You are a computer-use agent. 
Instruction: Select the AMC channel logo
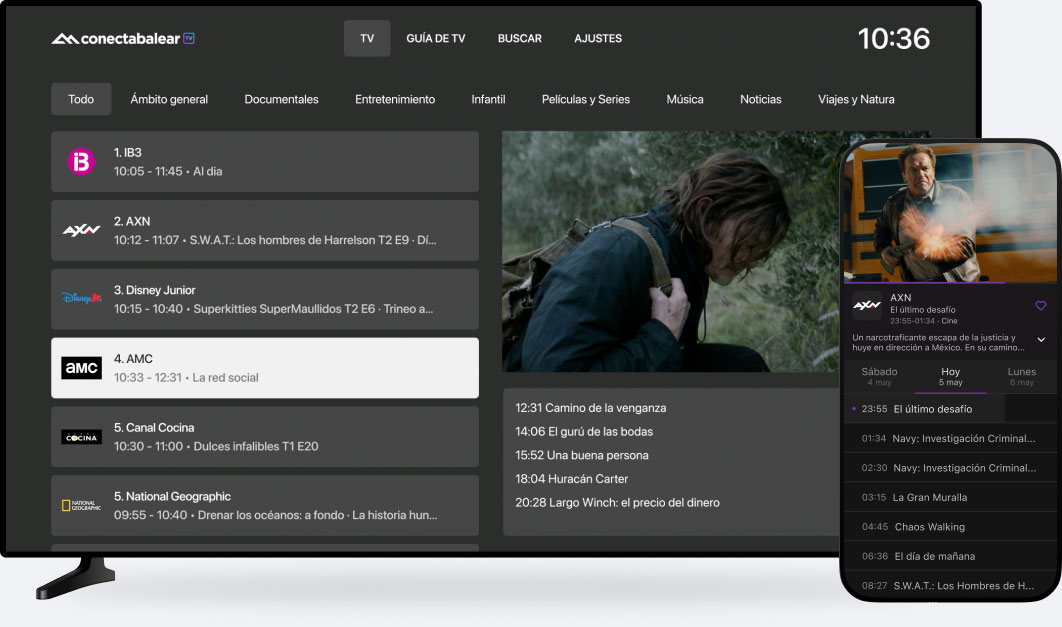81,368
